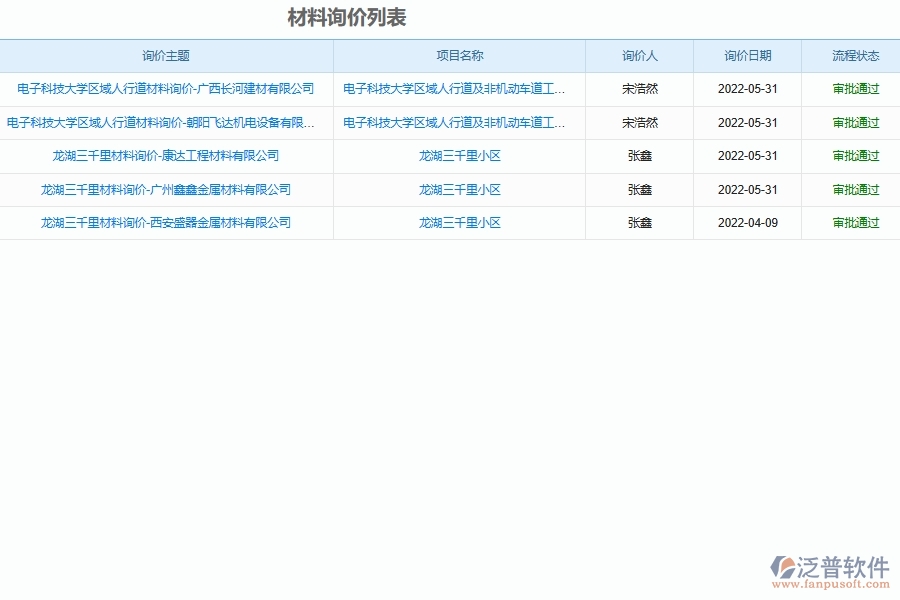Open inquiry 电子科技大学区域人行道材料询价-广西长河建材有限公司
This screenshot has width=900, height=600.
pyautogui.click(x=166, y=89)
